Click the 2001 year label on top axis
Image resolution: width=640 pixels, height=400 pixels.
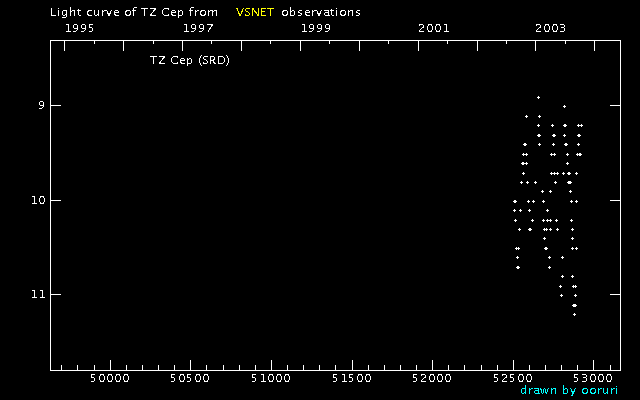pos(433,28)
